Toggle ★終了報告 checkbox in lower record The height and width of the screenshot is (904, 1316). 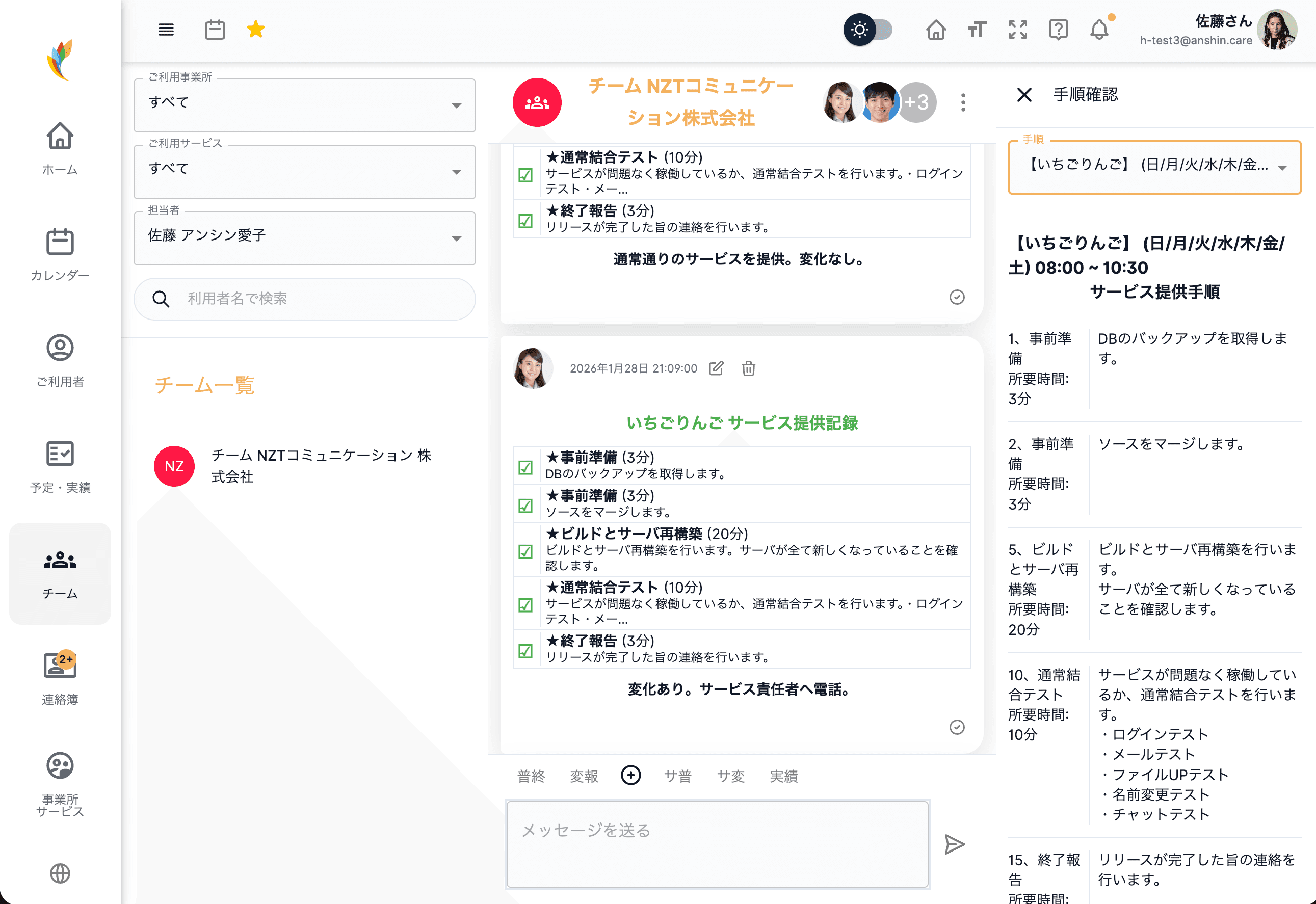(525, 650)
